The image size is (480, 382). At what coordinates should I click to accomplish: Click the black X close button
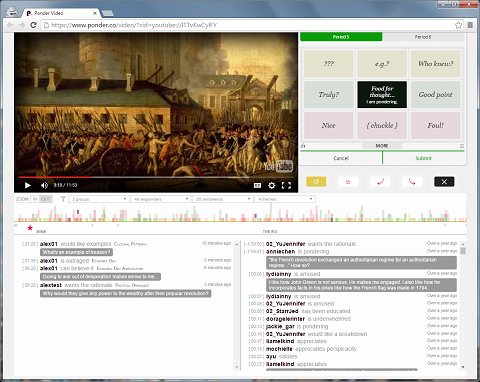(x=444, y=182)
